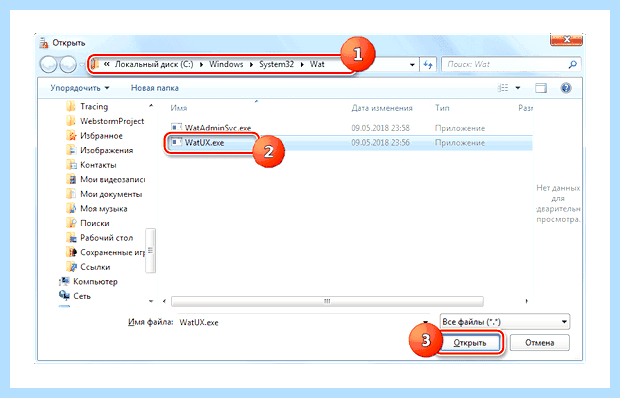Expand arrow after System32 in breadcrumb
Image resolution: width=620 pixels, height=398 pixels.
(302, 64)
